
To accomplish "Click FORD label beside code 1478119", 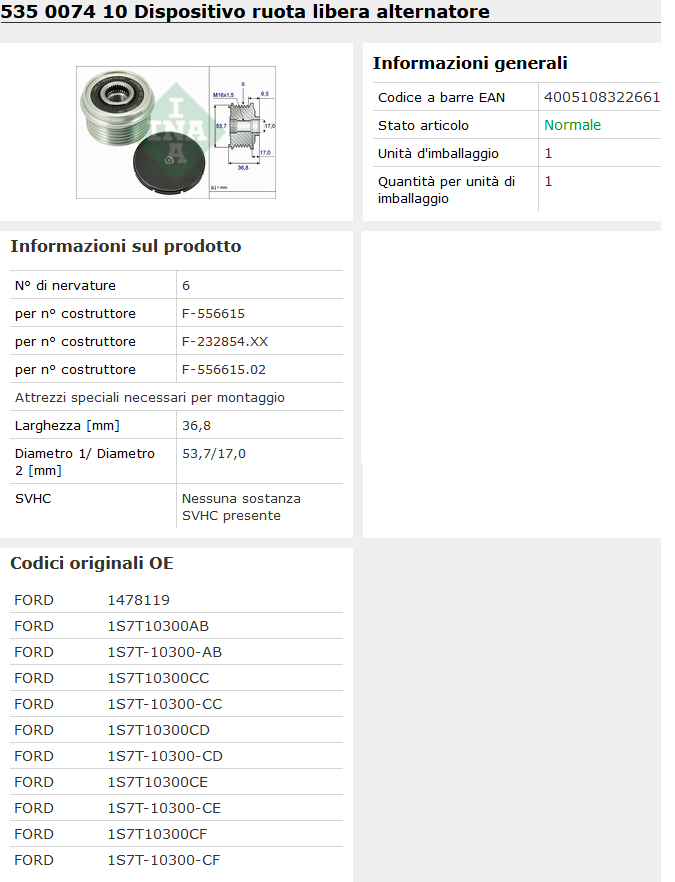I will pyautogui.click(x=34, y=600).
